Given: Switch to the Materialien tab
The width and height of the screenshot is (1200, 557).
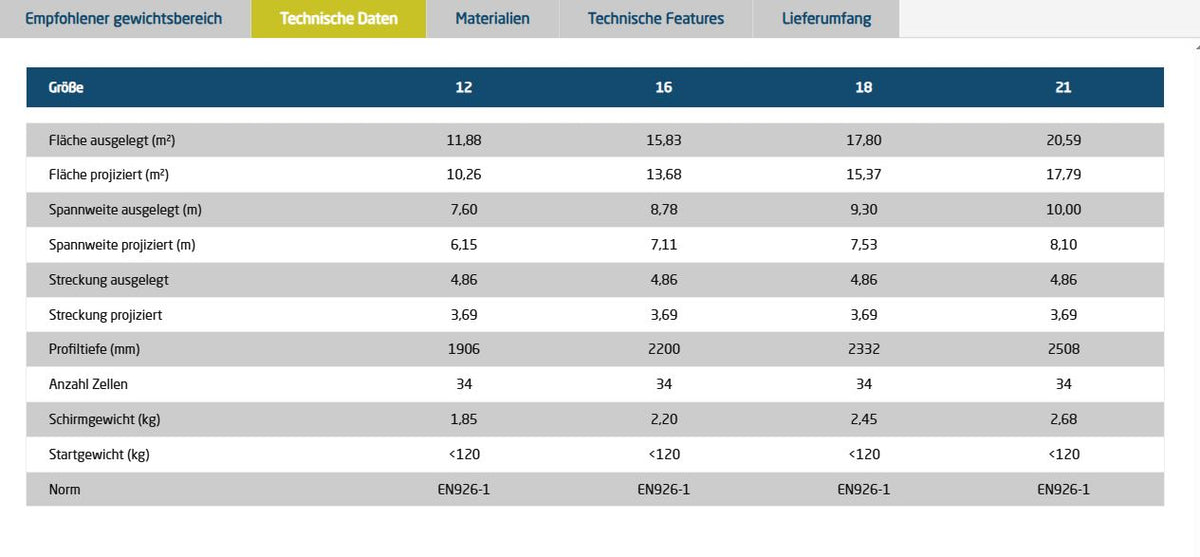Looking at the screenshot, I should pyautogui.click(x=493, y=19).
